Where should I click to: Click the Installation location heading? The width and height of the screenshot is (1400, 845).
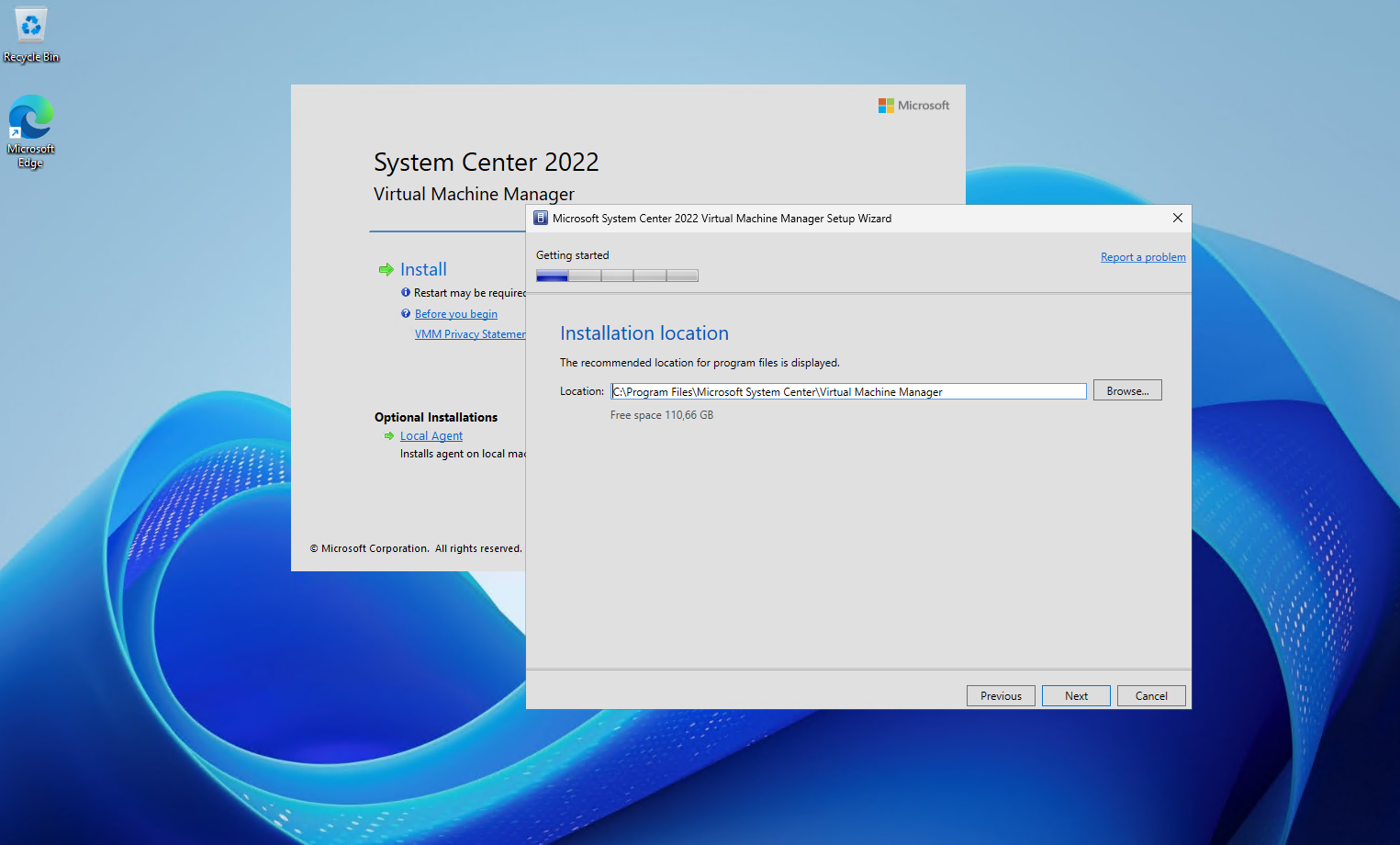click(644, 333)
